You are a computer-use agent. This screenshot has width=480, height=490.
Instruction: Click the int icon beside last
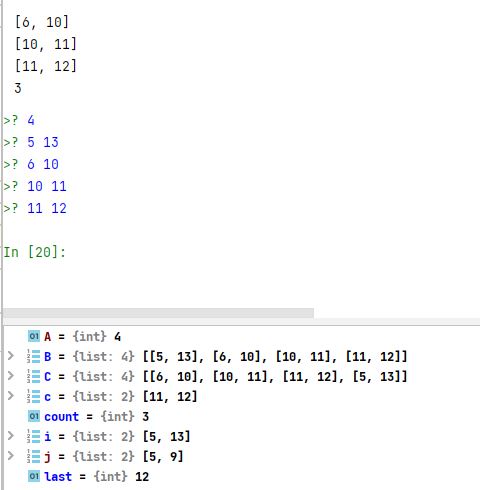click(34, 476)
